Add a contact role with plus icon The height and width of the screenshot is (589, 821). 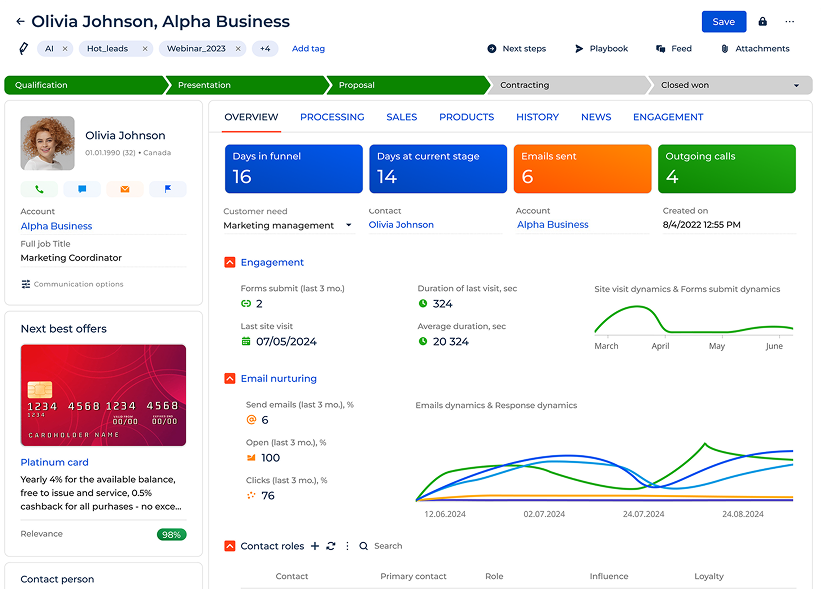315,546
